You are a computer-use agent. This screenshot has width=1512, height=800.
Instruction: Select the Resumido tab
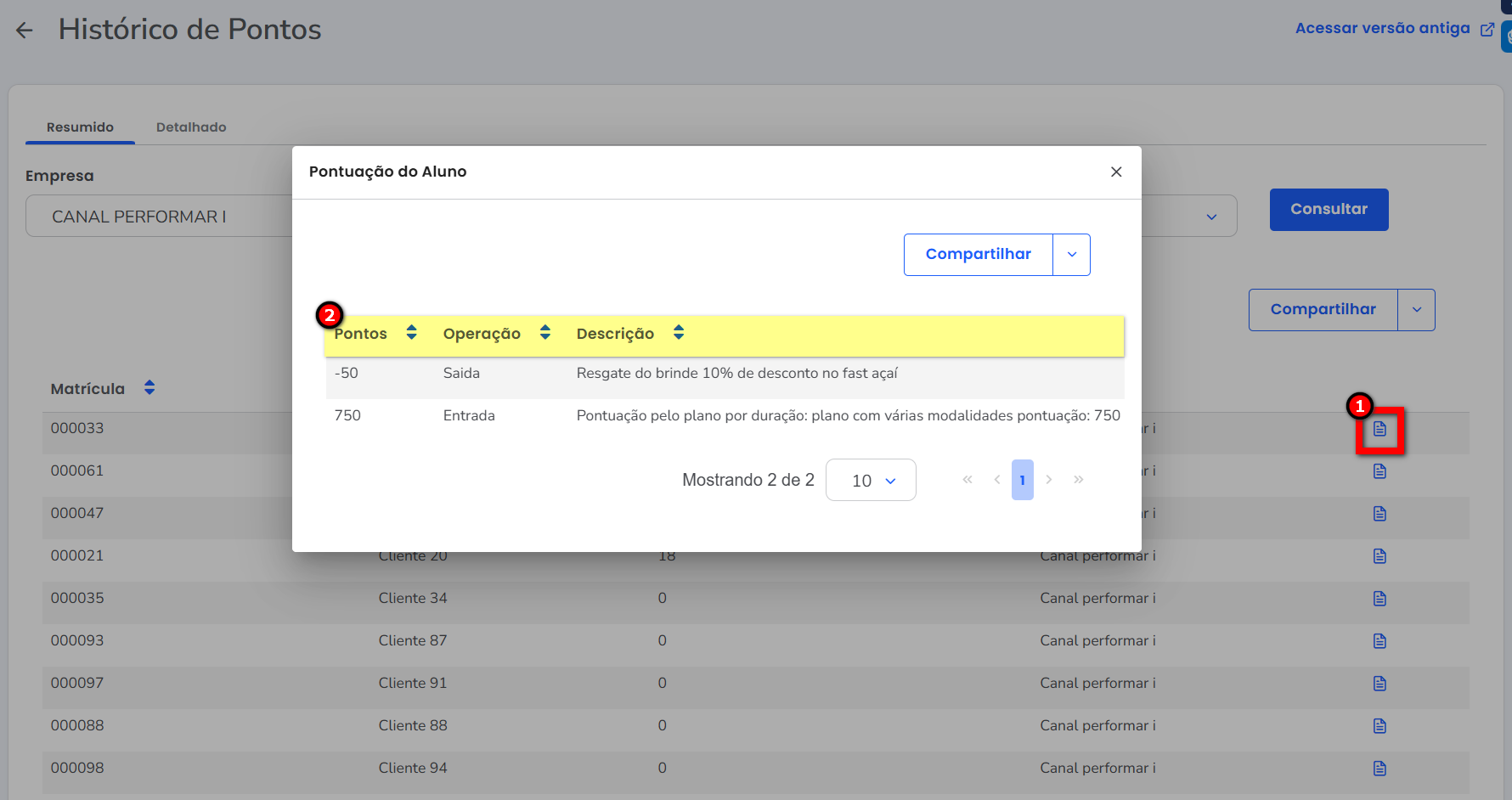tap(80, 127)
